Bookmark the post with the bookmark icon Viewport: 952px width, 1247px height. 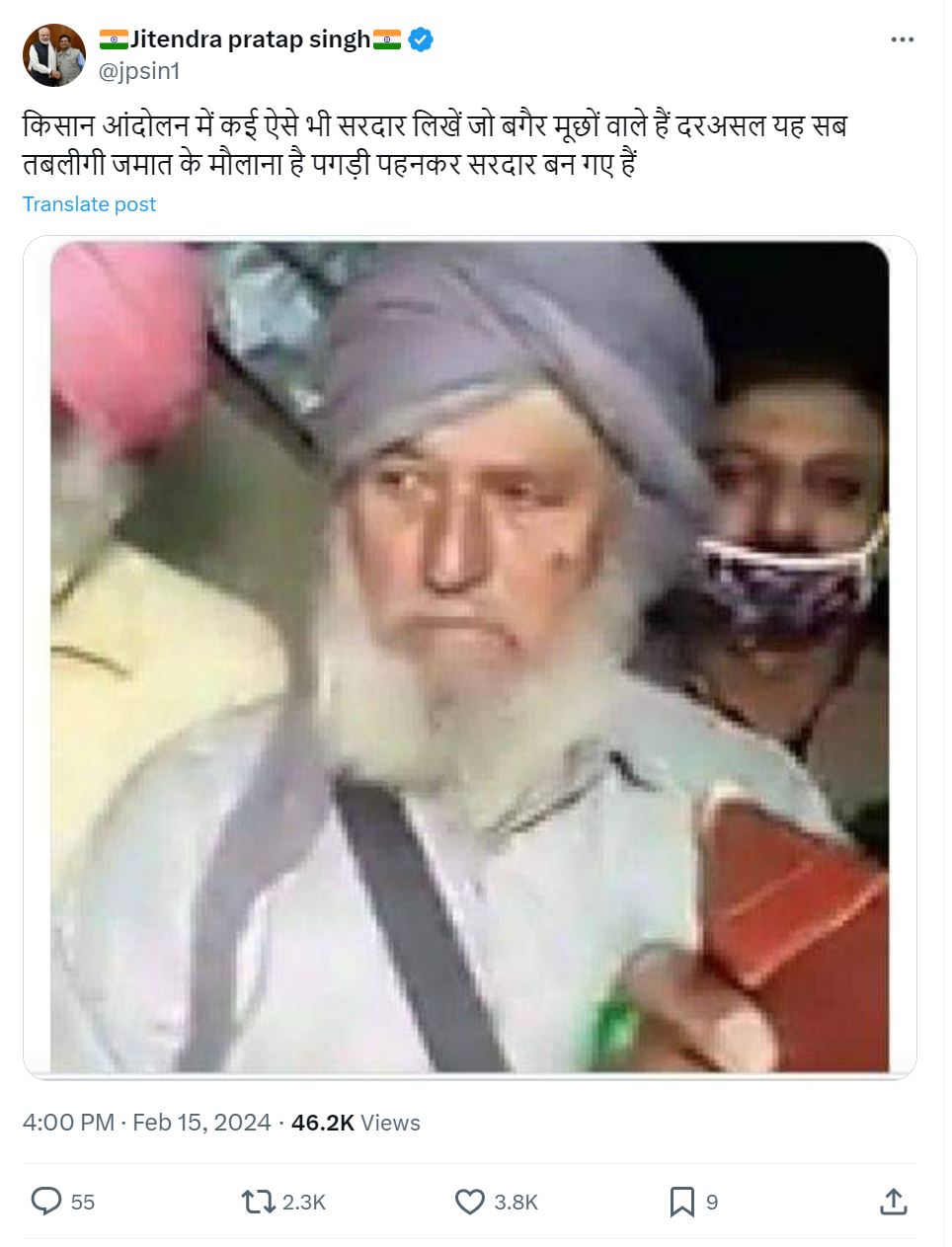click(x=681, y=1202)
